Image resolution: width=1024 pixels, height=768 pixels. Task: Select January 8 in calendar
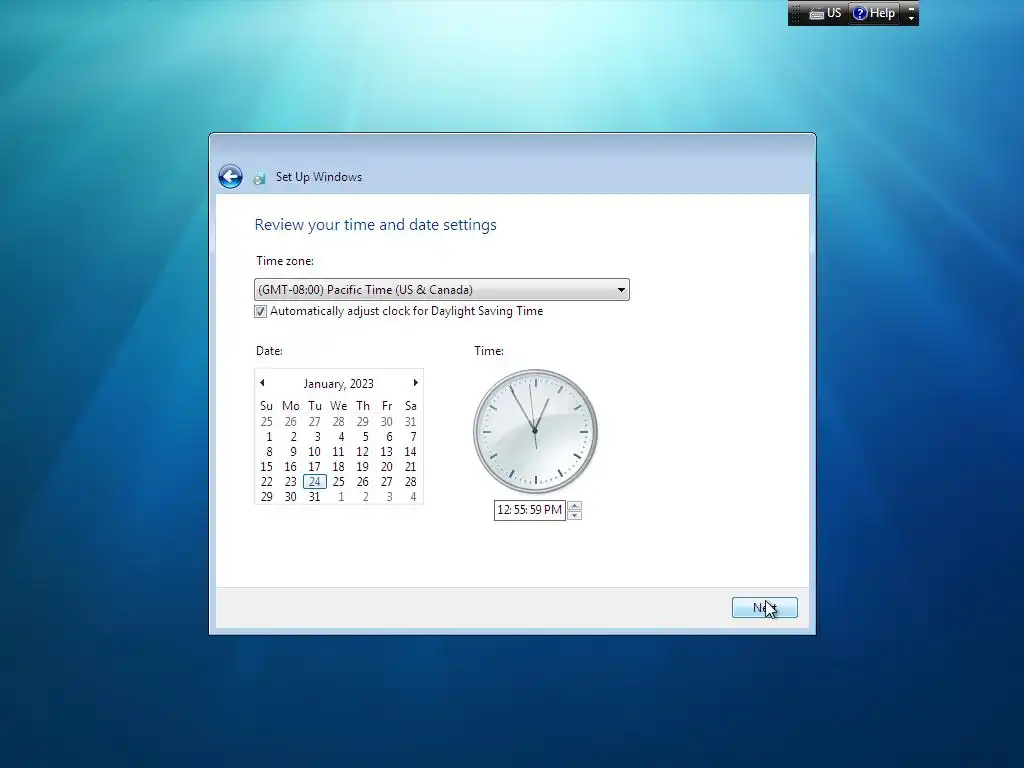pyautogui.click(x=268, y=451)
